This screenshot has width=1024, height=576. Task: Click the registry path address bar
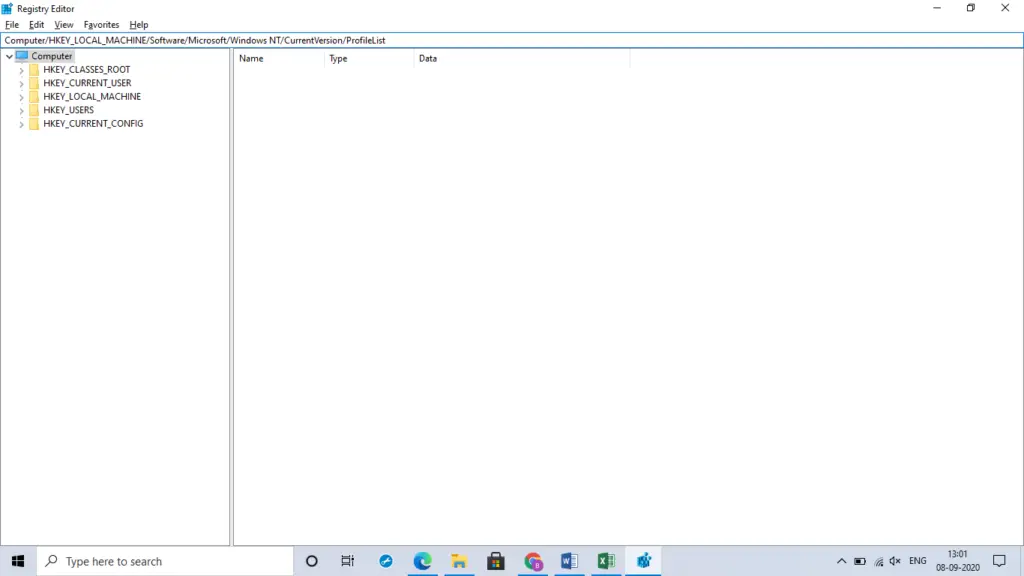click(x=512, y=40)
